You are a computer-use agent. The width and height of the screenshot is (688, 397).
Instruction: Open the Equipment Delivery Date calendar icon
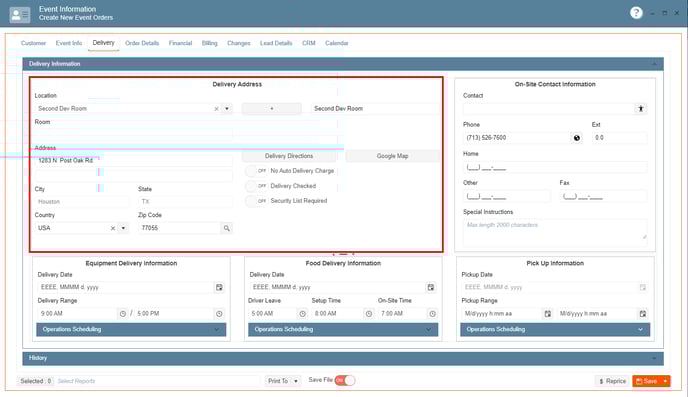219,287
